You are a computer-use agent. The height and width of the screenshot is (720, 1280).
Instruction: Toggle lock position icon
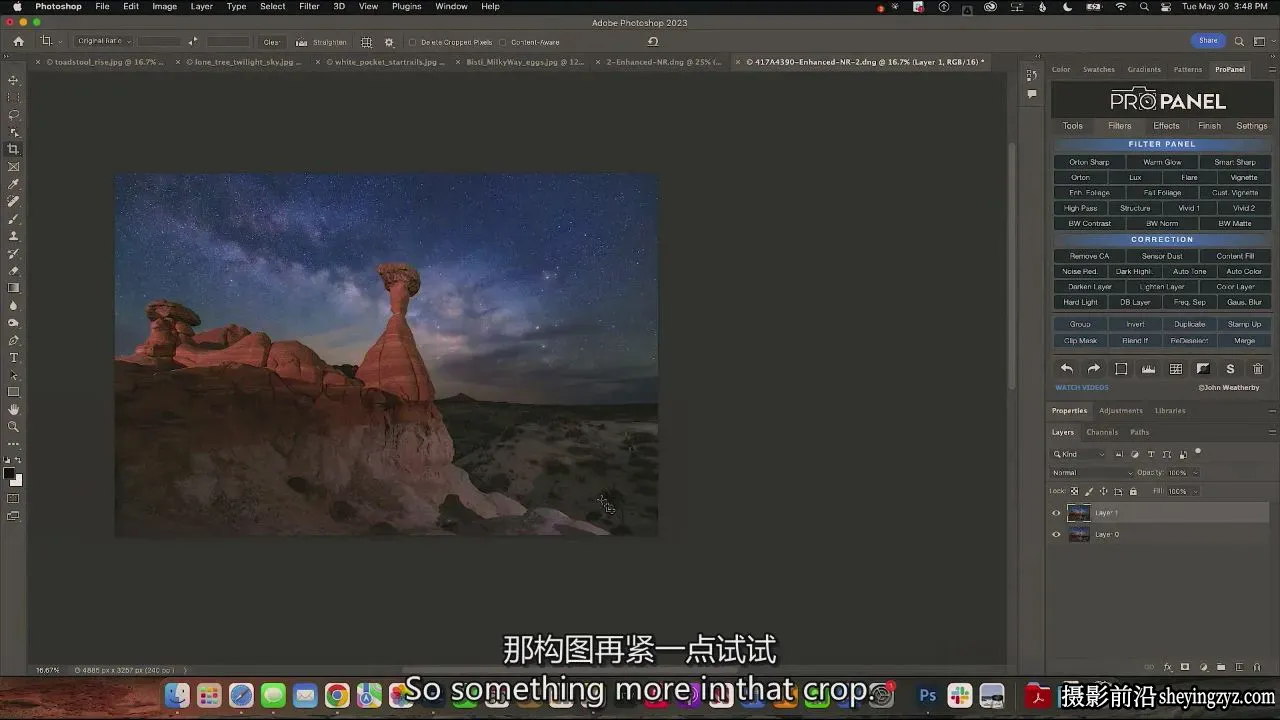tap(1104, 491)
